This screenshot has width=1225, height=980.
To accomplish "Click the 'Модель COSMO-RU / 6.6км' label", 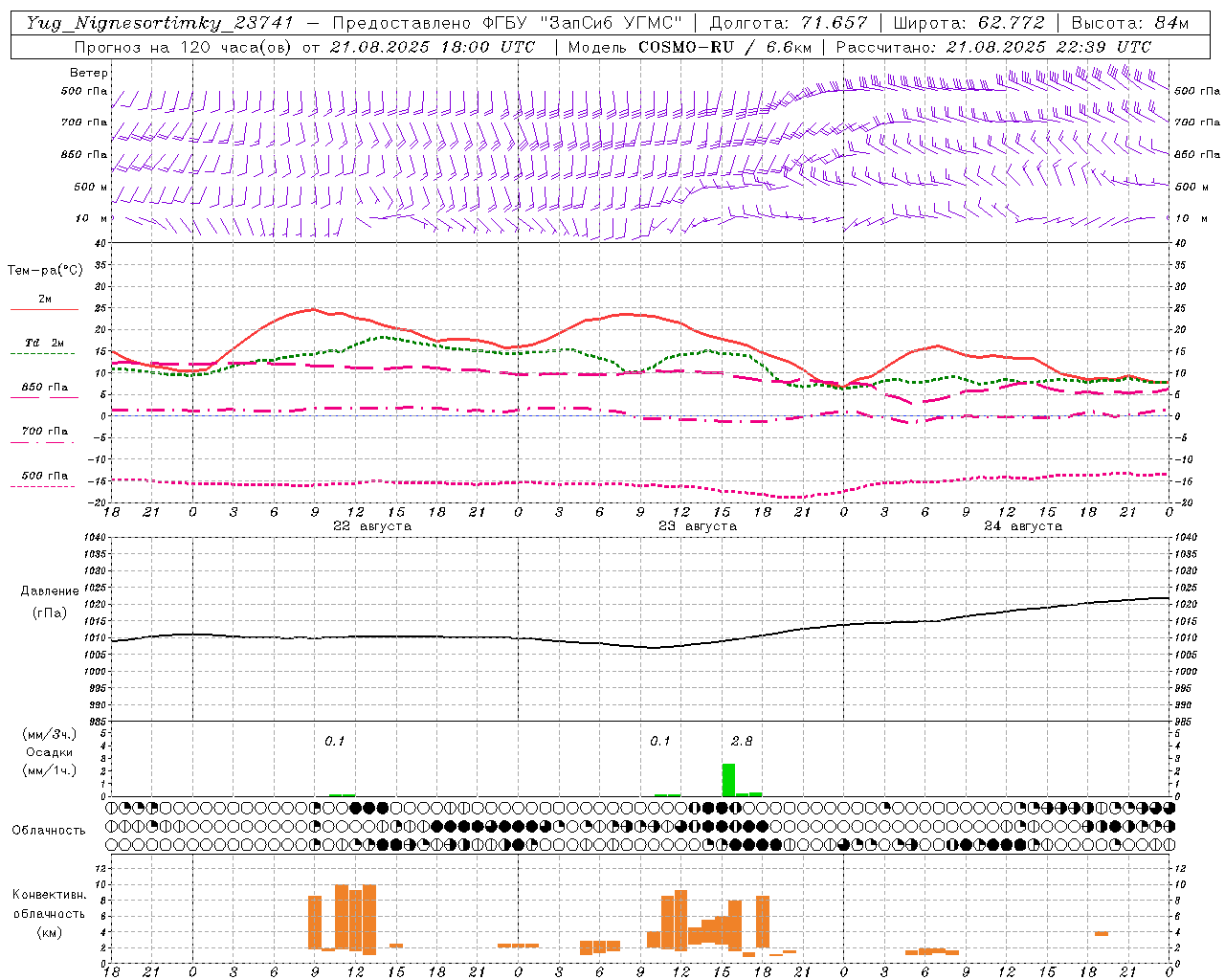I will click(690, 47).
